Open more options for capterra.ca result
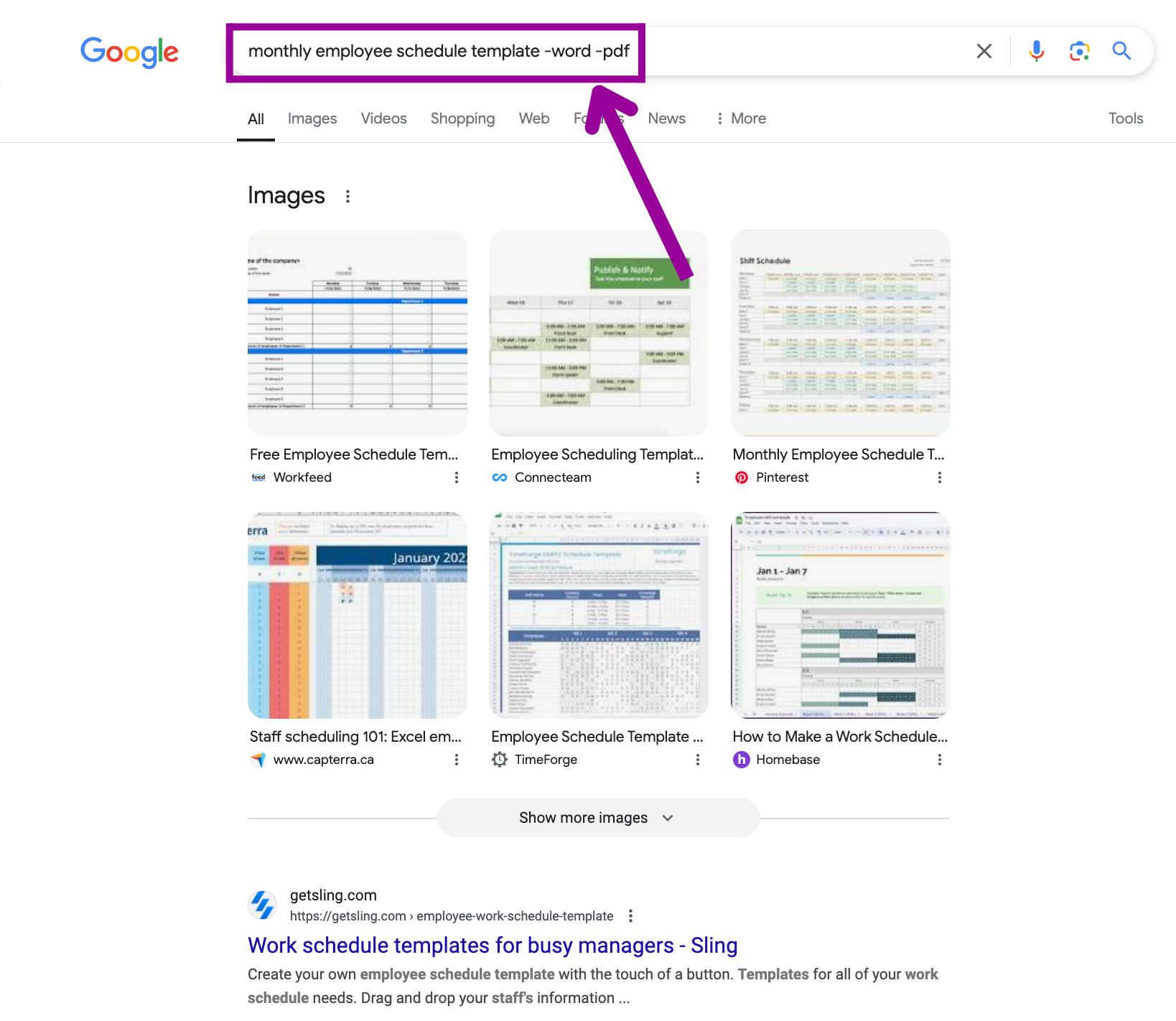This screenshot has height=1021, width=1176. (x=456, y=760)
